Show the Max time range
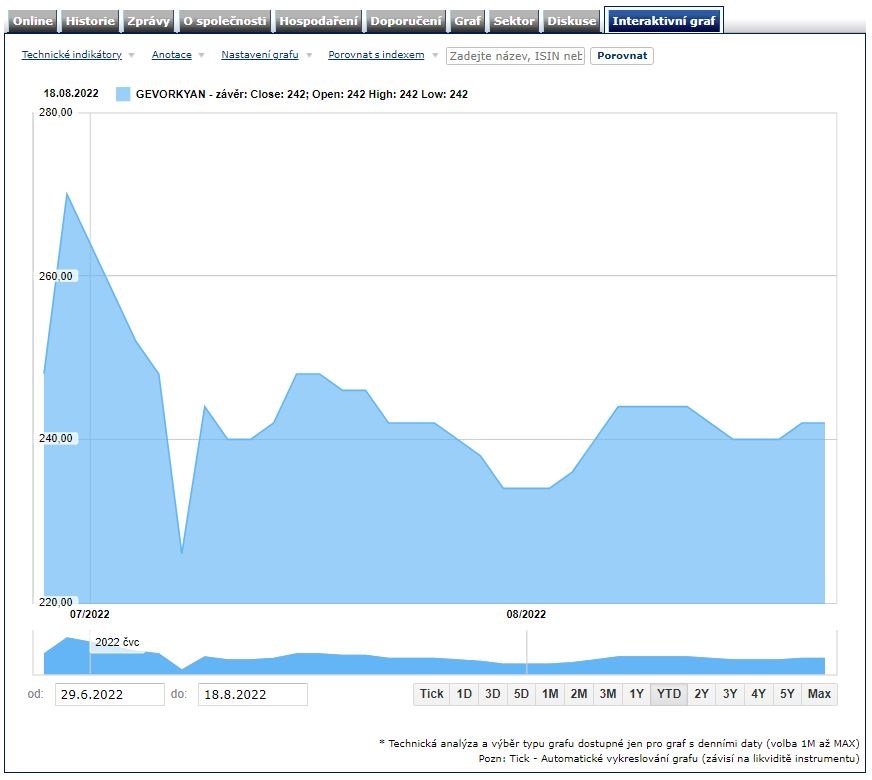This screenshot has height=780, width=872. [819, 694]
